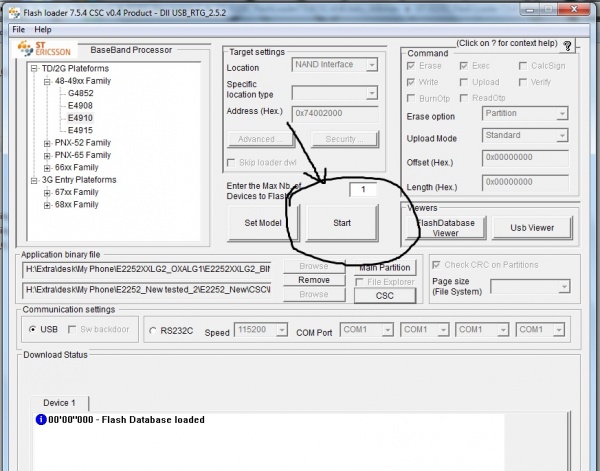Click the blue info icon in download status
The width and height of the screenshot is (600, 471).
click(41, 419)
